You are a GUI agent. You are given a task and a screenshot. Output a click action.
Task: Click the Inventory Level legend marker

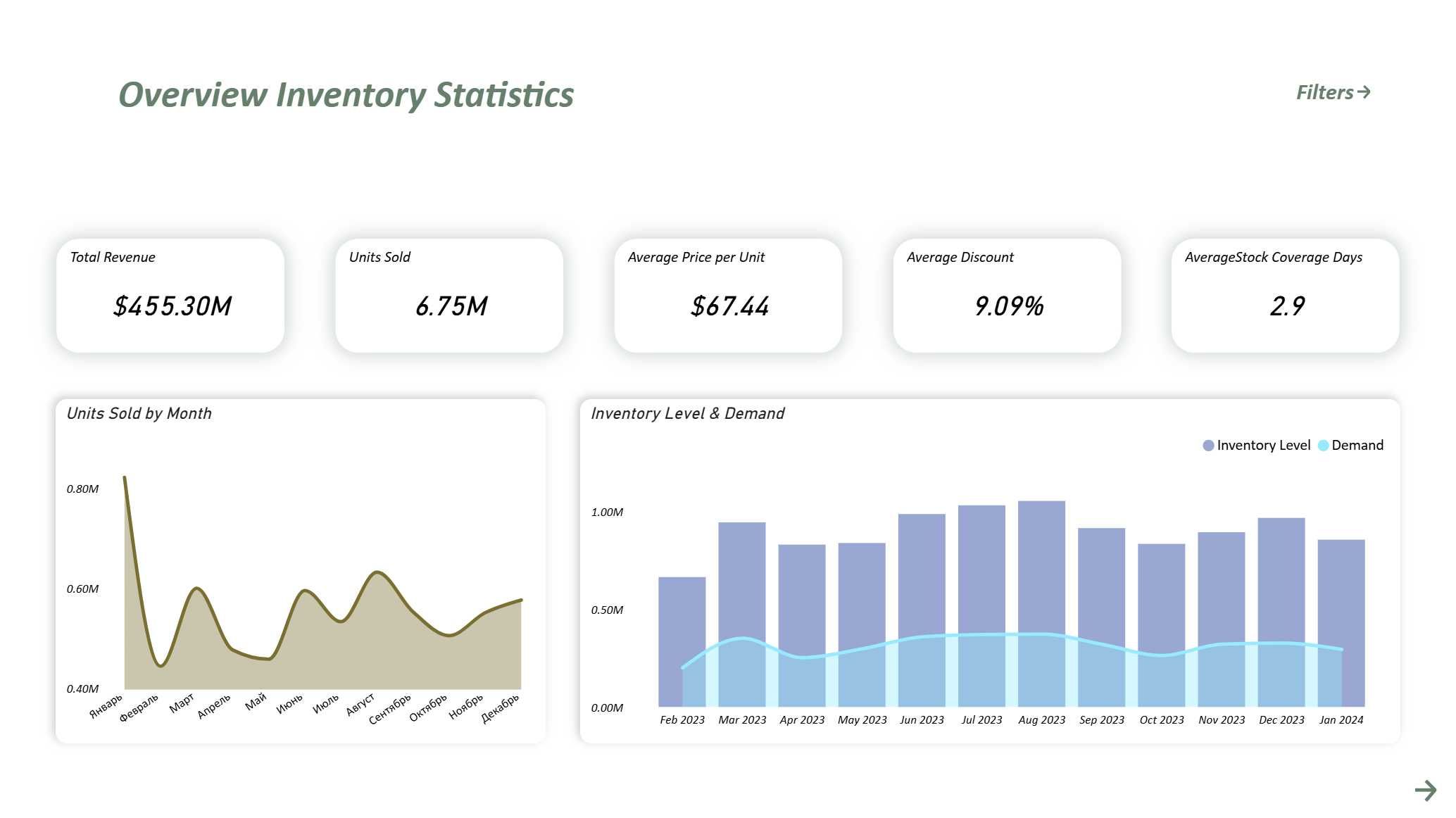[1208, 446]
